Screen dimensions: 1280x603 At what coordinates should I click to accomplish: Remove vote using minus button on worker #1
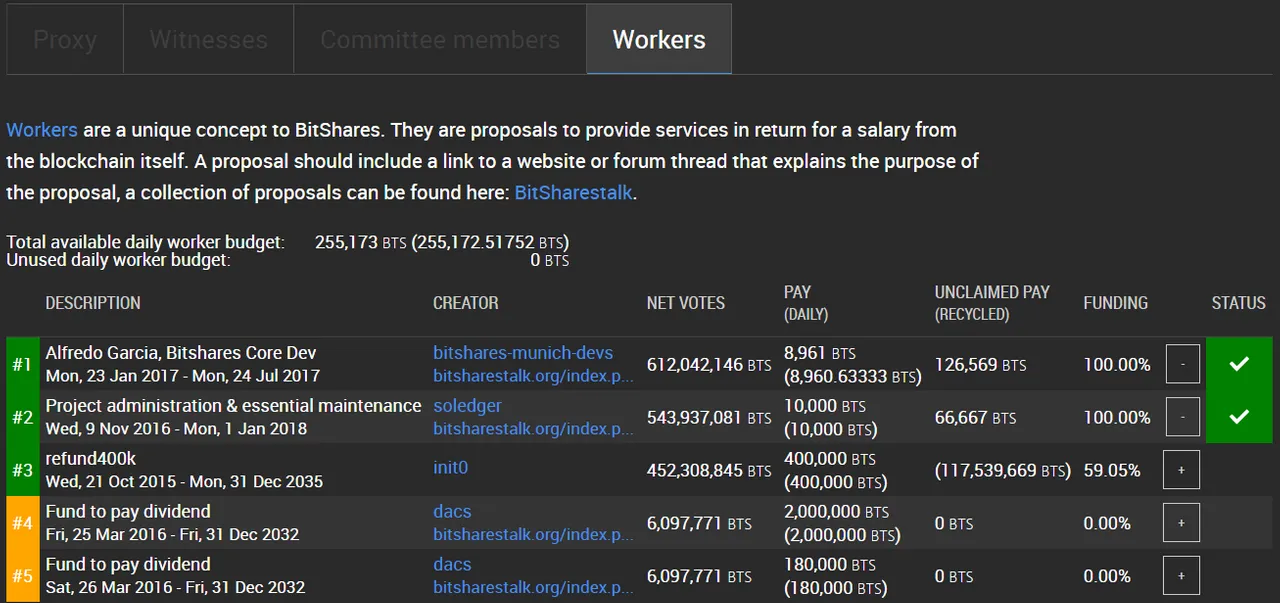(1182, 364)
